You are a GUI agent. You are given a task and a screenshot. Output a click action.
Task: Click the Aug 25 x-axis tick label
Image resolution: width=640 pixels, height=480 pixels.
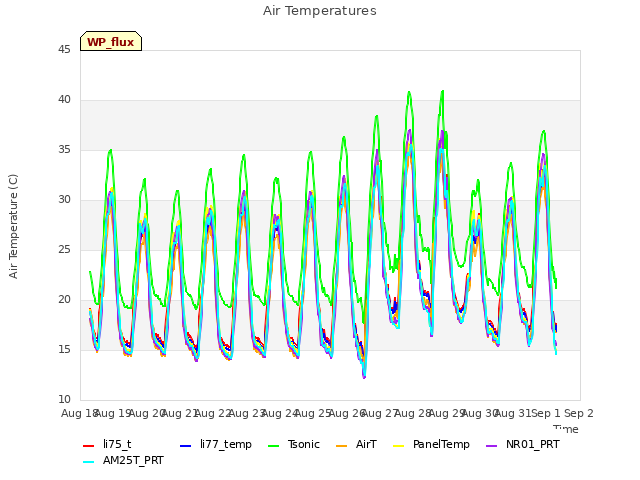coord(313,413)
